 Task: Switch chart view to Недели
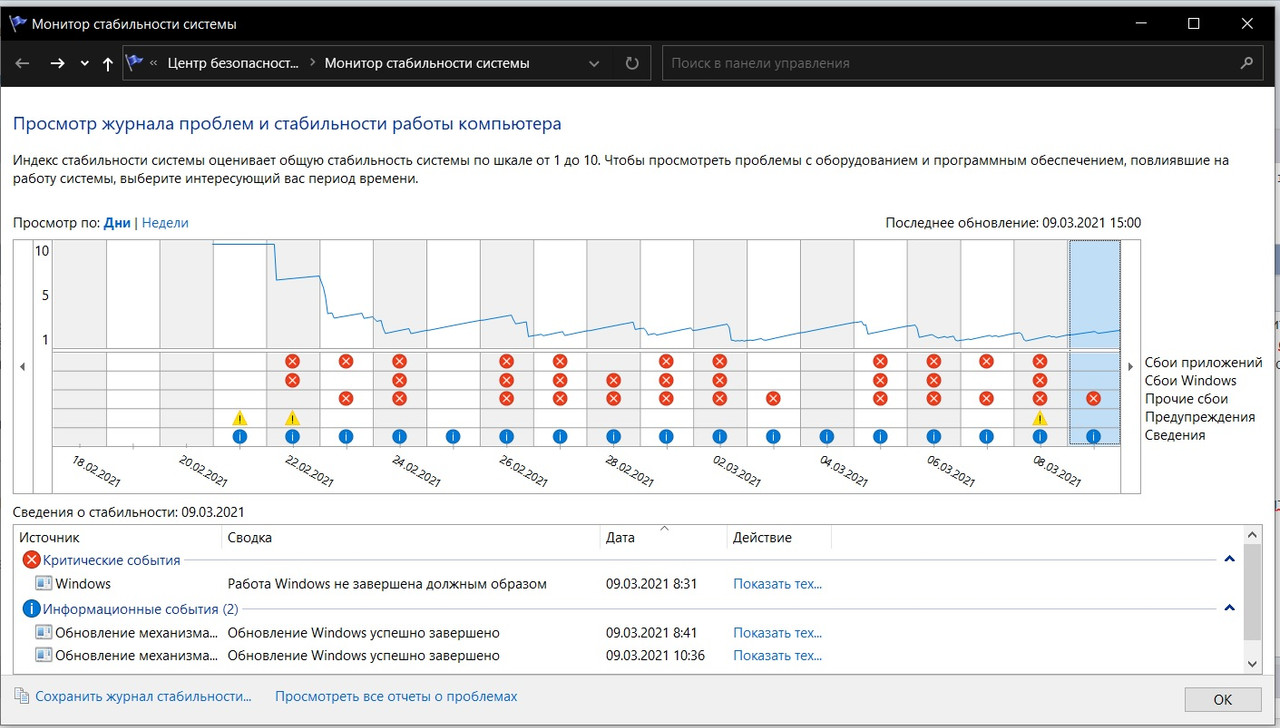[165, 223]
